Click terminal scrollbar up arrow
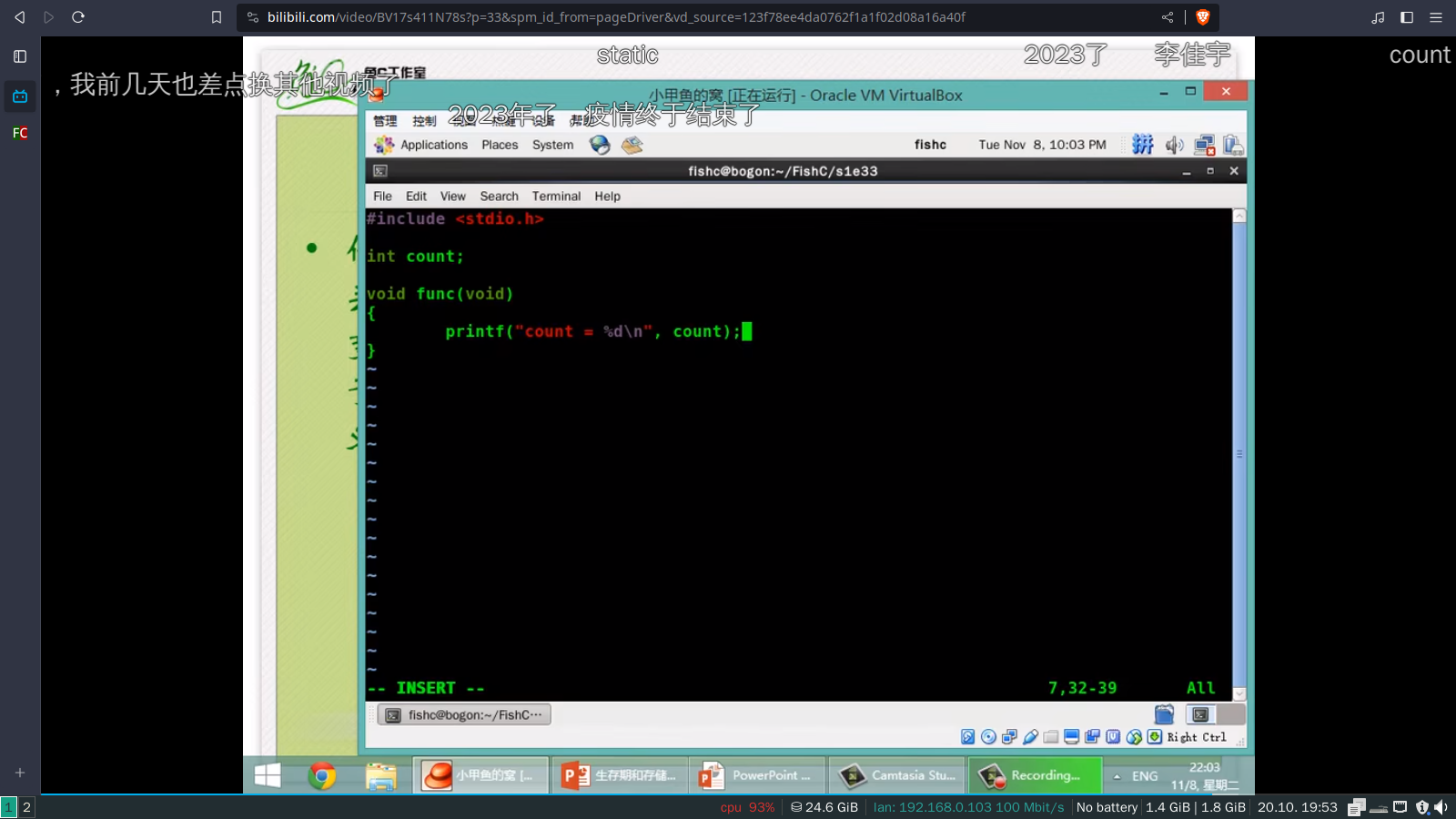Image resolution: width=1456 pixels, height=819 pixels. [x=1239, y=216]
